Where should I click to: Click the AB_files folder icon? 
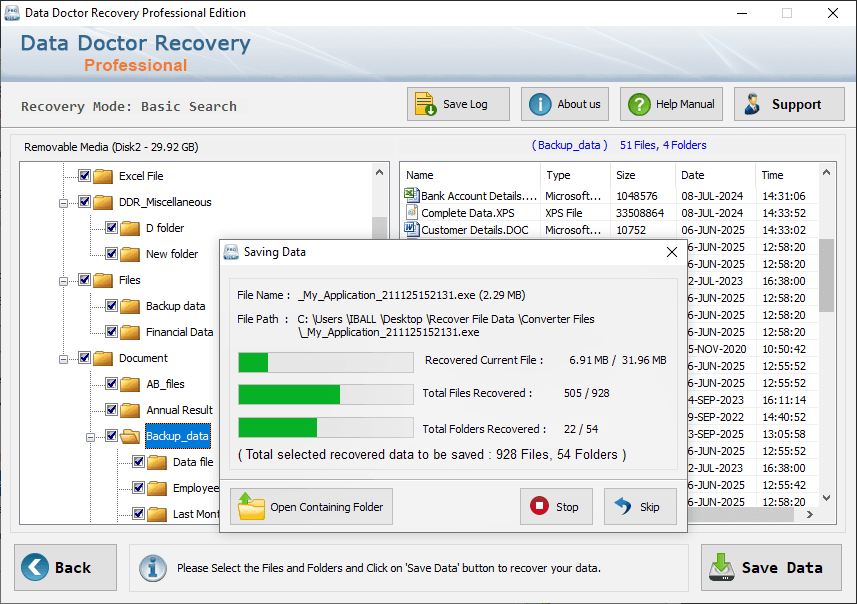coord(130,384)
